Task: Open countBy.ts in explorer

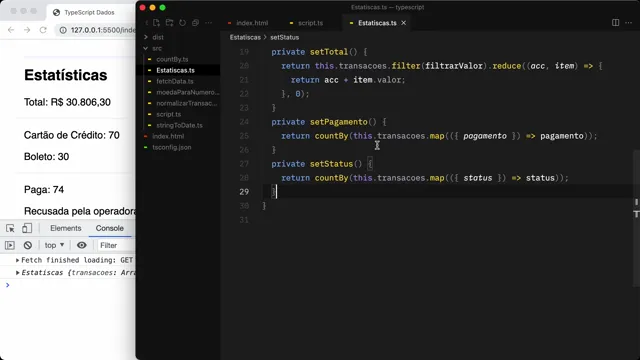Action: [172, 59]
